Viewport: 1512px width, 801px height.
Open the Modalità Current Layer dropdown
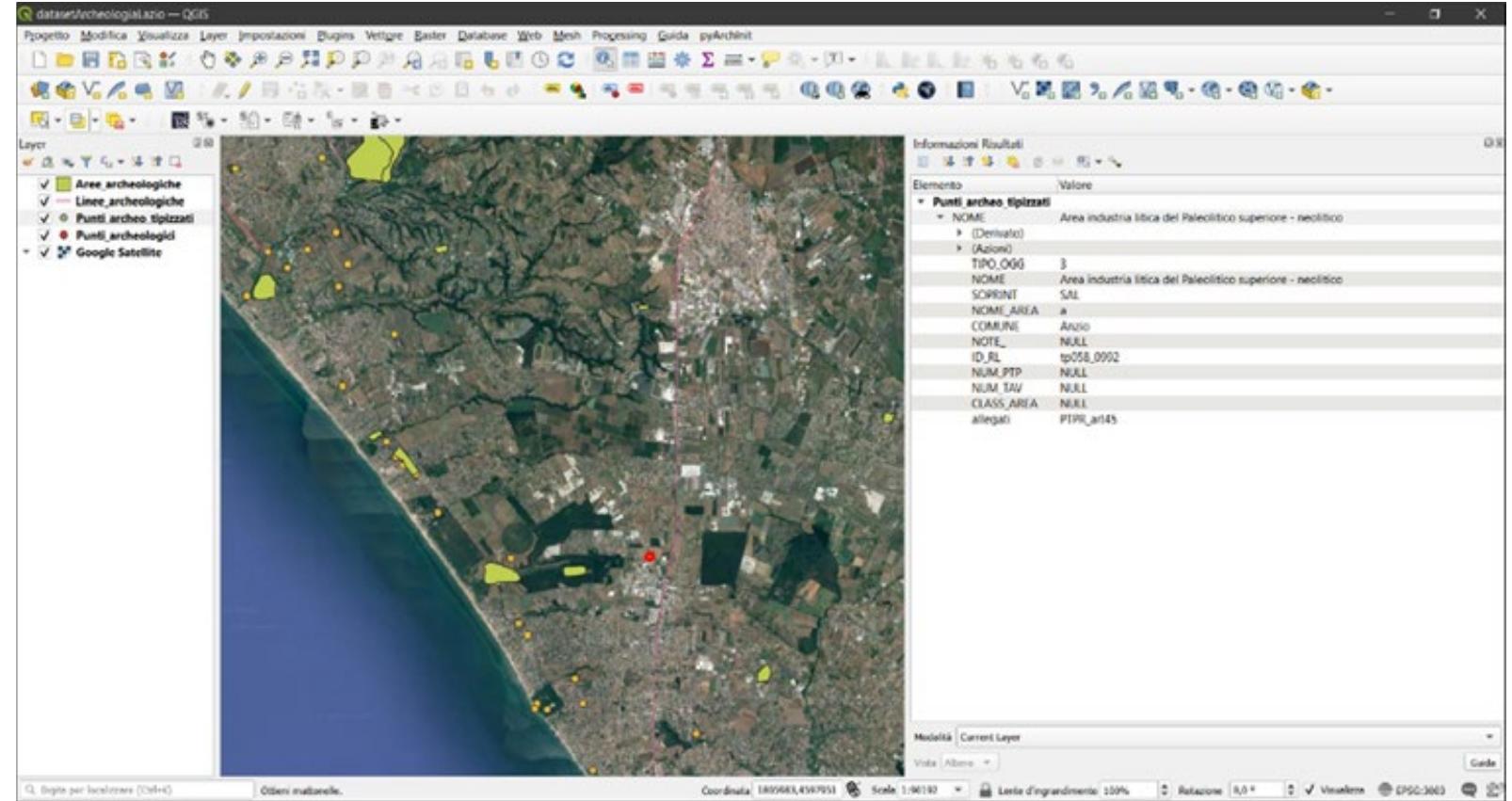(x=1228, y=737)
